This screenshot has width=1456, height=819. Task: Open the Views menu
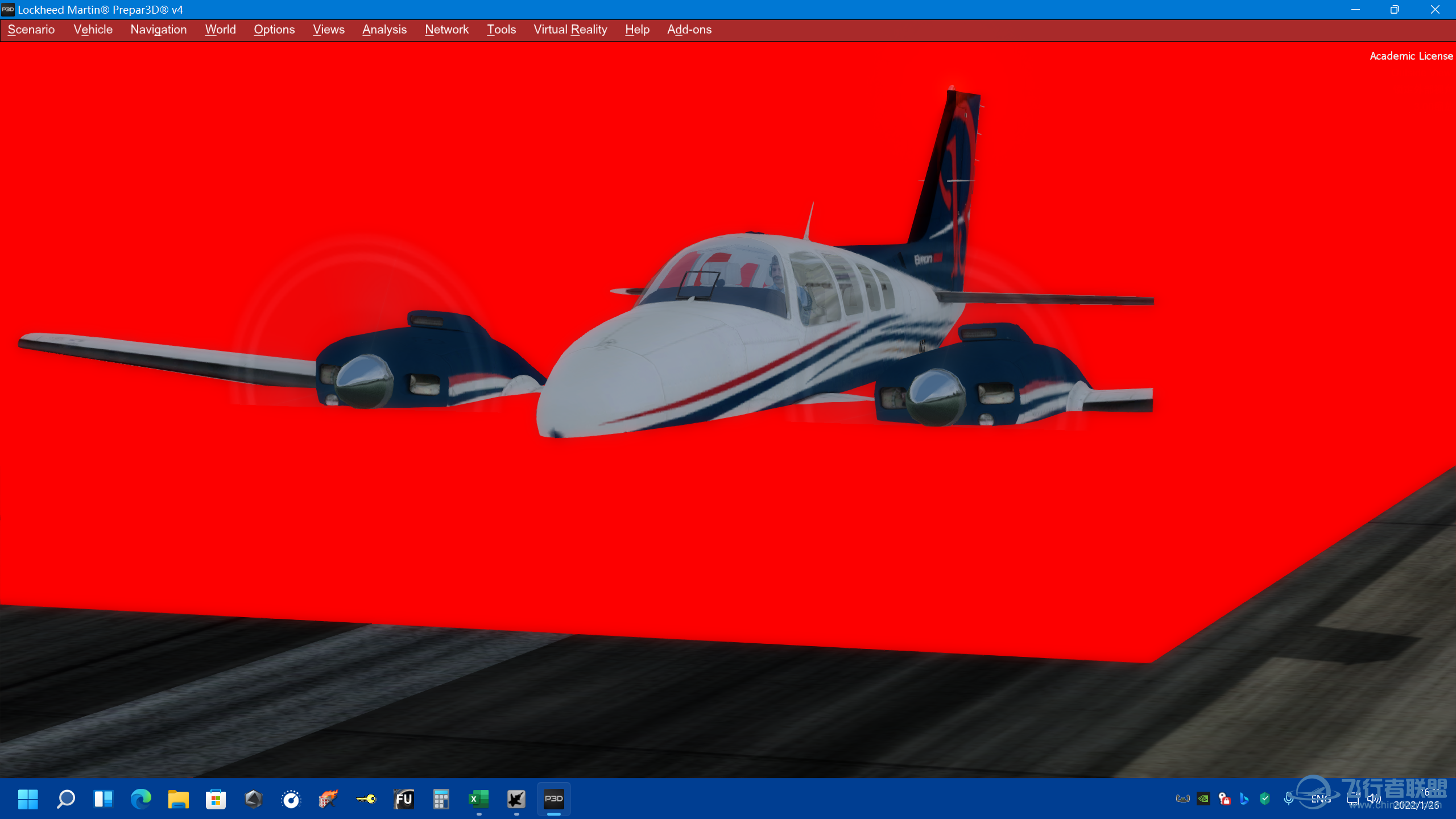pyautogui.click(x=329, y=30)
